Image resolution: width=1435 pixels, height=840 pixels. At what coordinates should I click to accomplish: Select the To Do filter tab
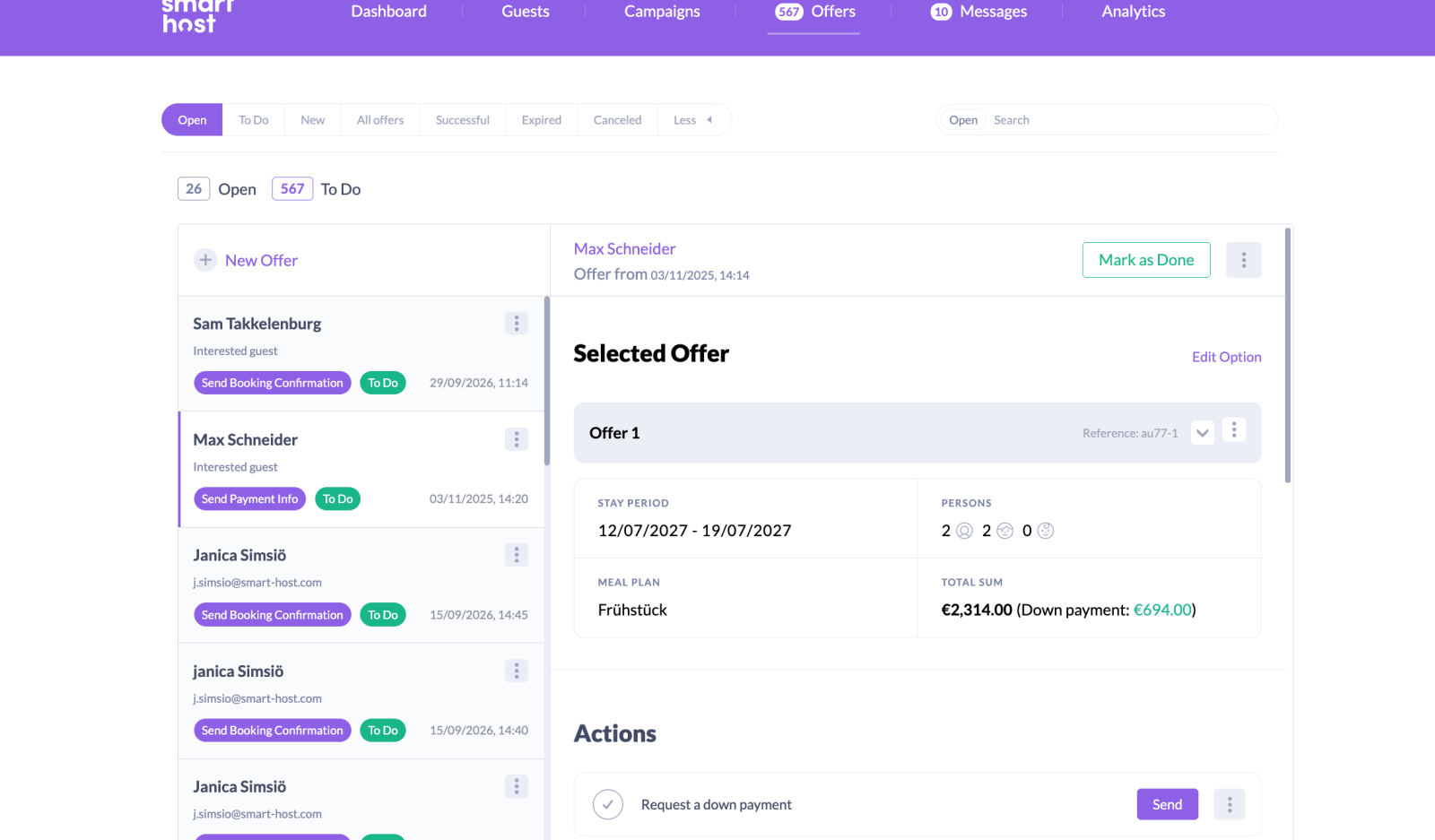[x=254, y=120]
